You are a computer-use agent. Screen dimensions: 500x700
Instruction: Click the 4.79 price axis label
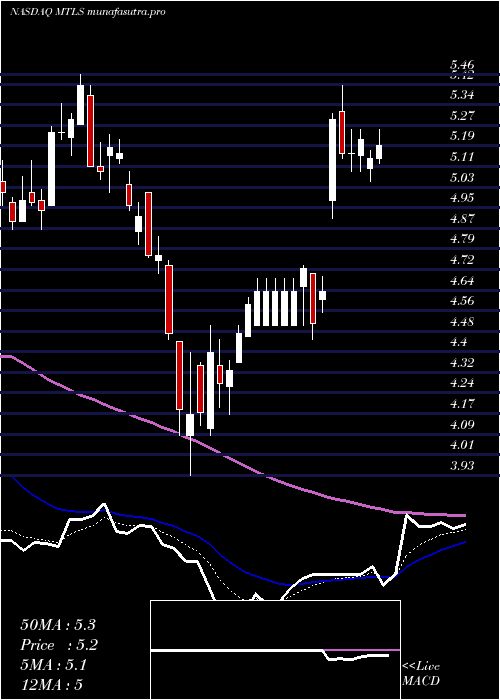pyautogui.click(x=462, y=238)
